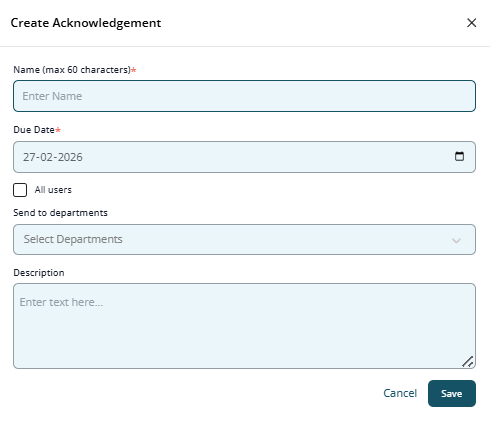490x442 pixels.
Task: Click the 'Send to departments' label
Action: [60, 213]
